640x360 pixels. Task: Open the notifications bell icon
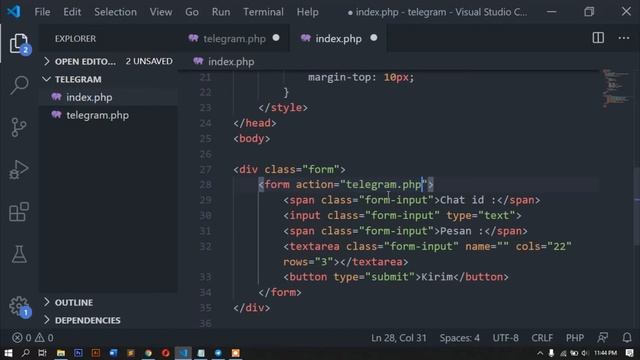[x=627, y=338]
